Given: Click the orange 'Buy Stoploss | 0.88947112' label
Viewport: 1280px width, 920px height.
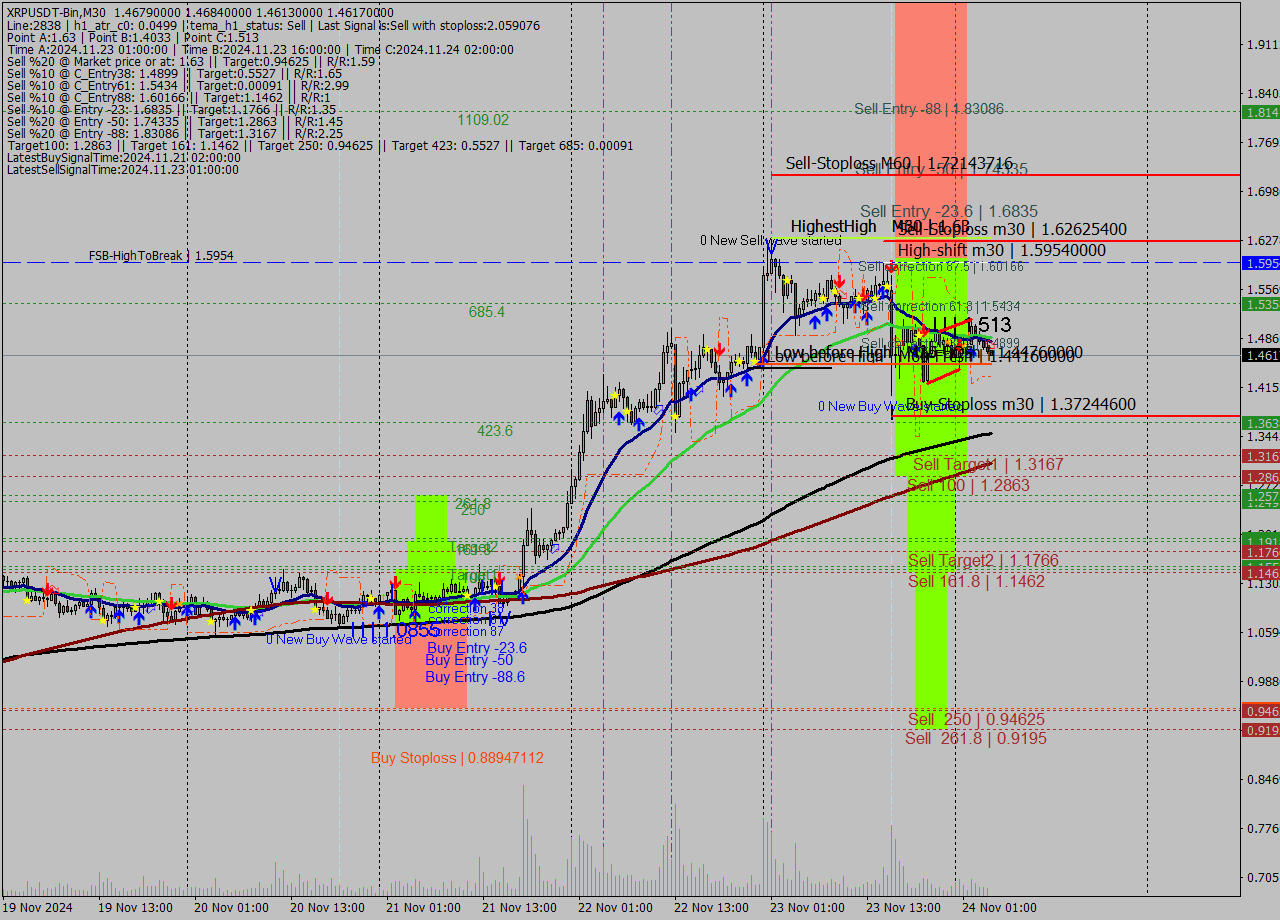Looking at the screenshot, I should click(x=457, y=758).
